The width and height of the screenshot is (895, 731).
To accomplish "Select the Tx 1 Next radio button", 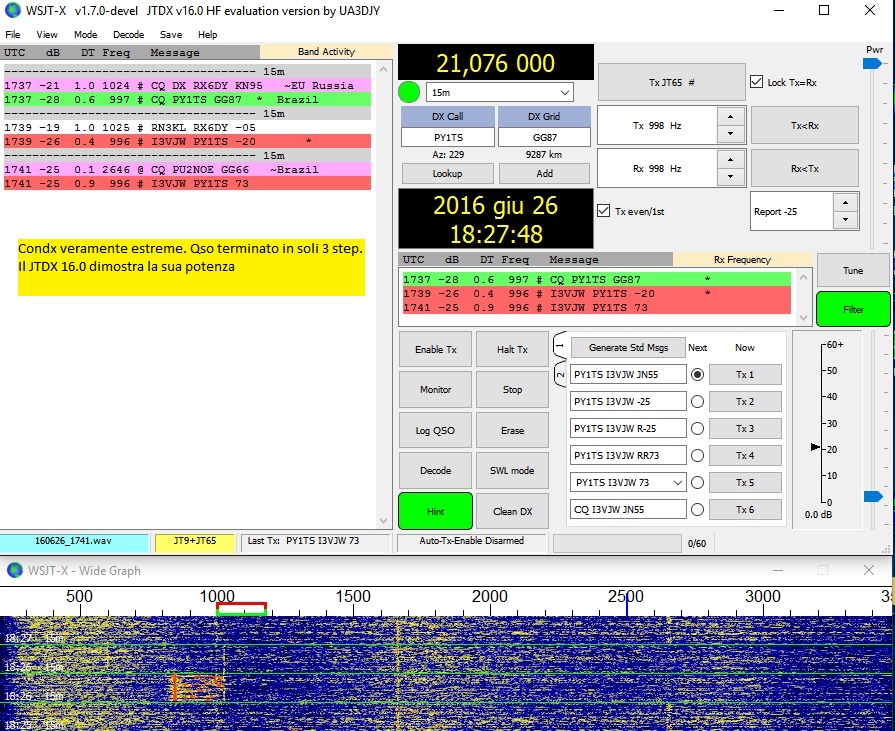I will (697, 375).
